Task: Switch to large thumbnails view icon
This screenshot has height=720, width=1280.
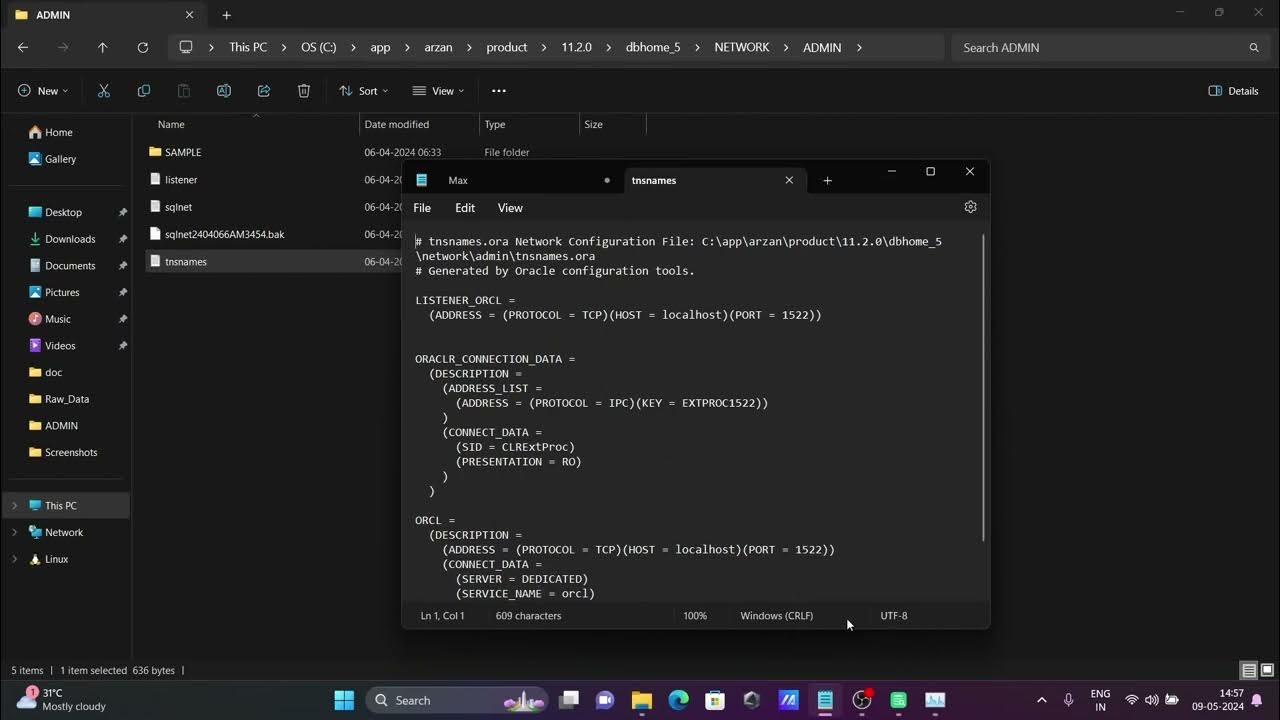Action: click(1268, 670)
